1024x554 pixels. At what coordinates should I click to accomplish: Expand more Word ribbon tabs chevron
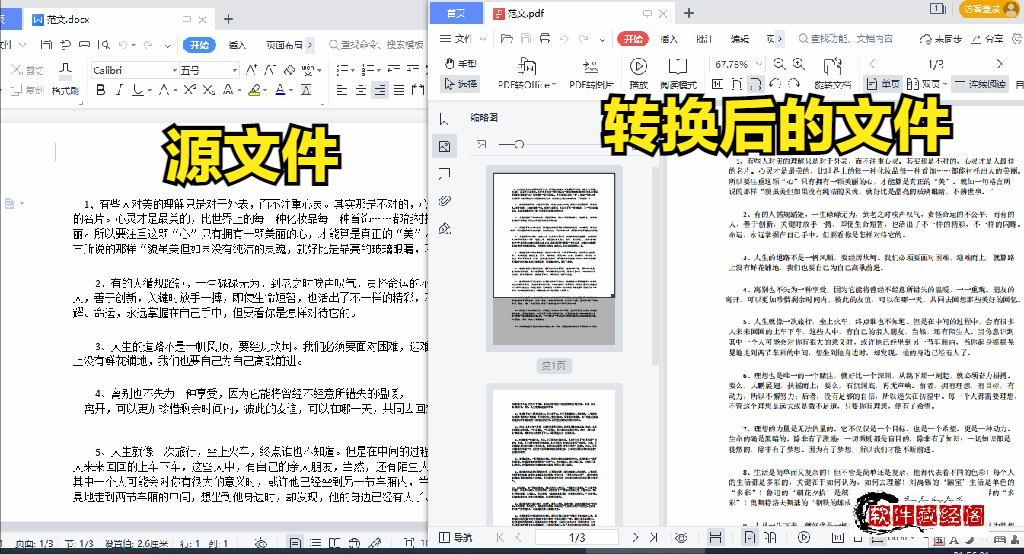[310, 45]
